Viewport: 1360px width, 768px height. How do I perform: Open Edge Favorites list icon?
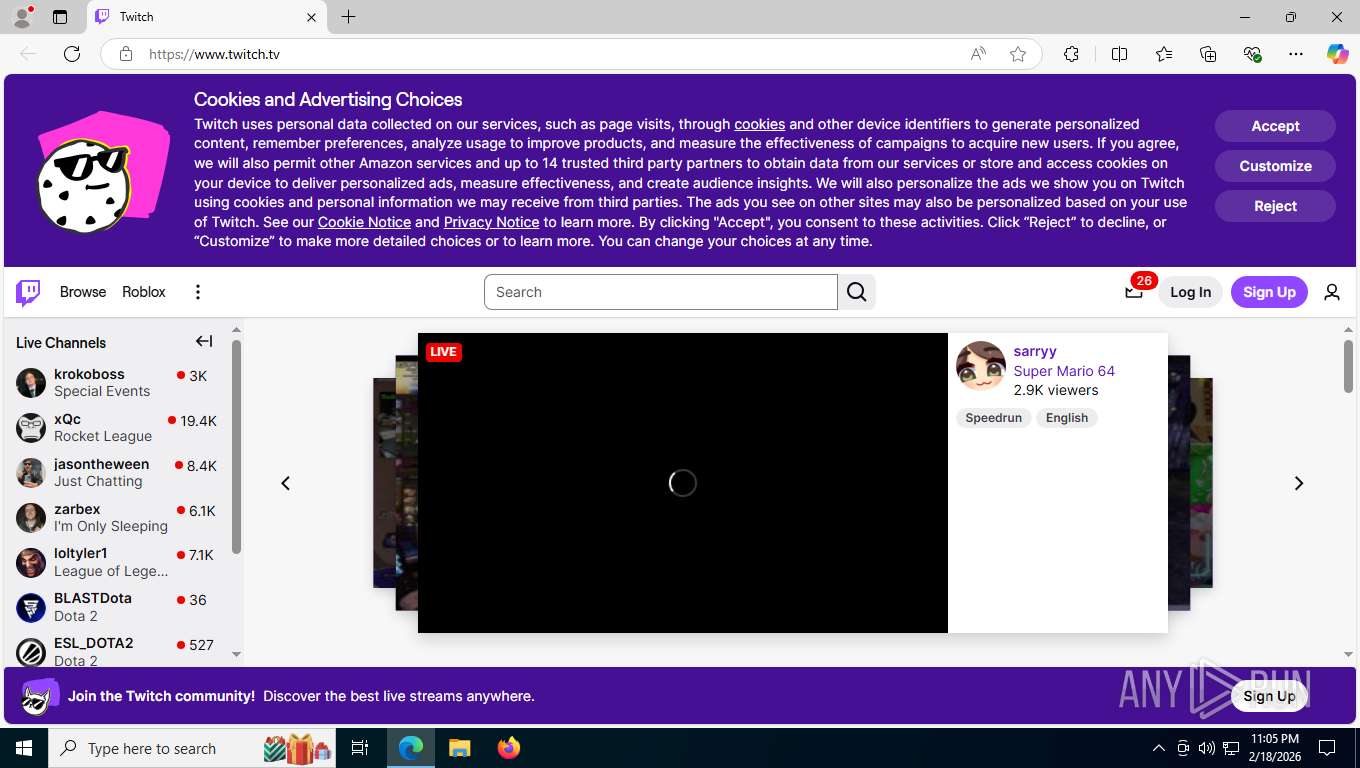(x=1164, y=54)
